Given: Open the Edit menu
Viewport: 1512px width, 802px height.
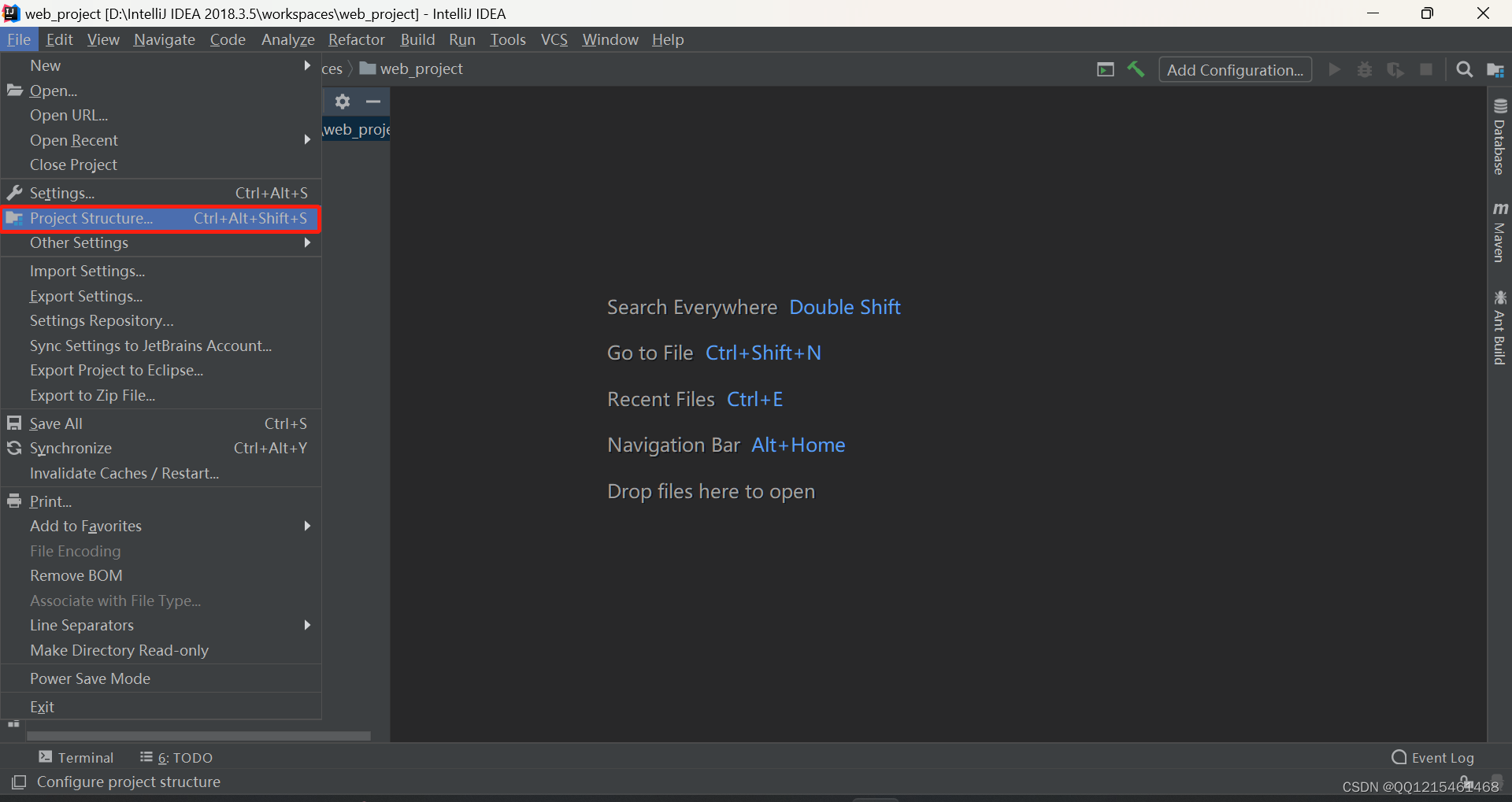Looking at the screenshot, I should pyautogui.click(x=59, y=39).
